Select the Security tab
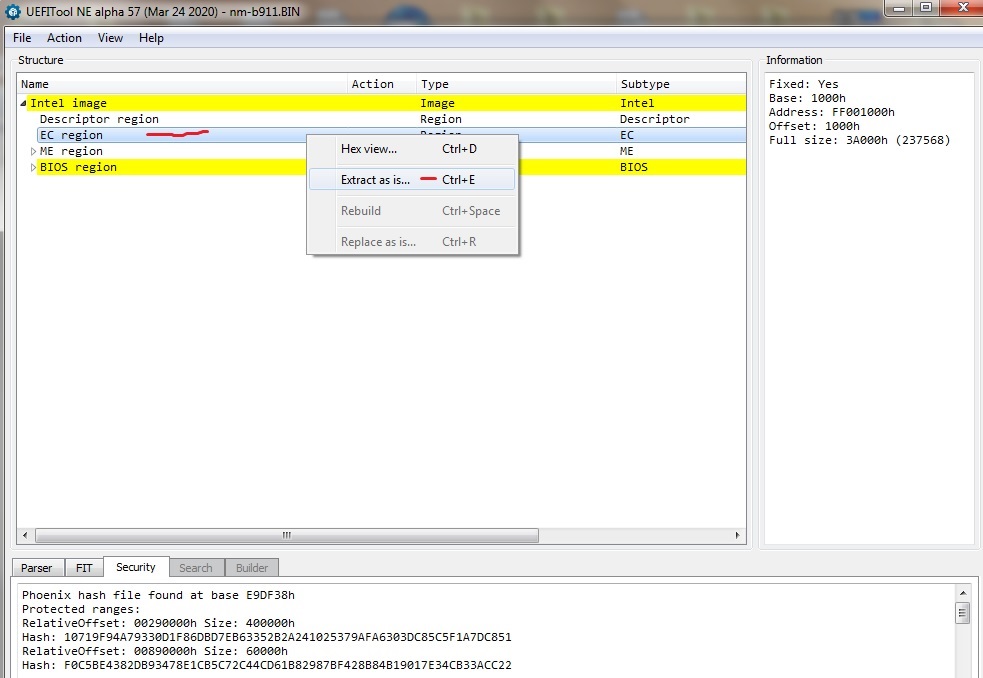 (x=136, y=567)
